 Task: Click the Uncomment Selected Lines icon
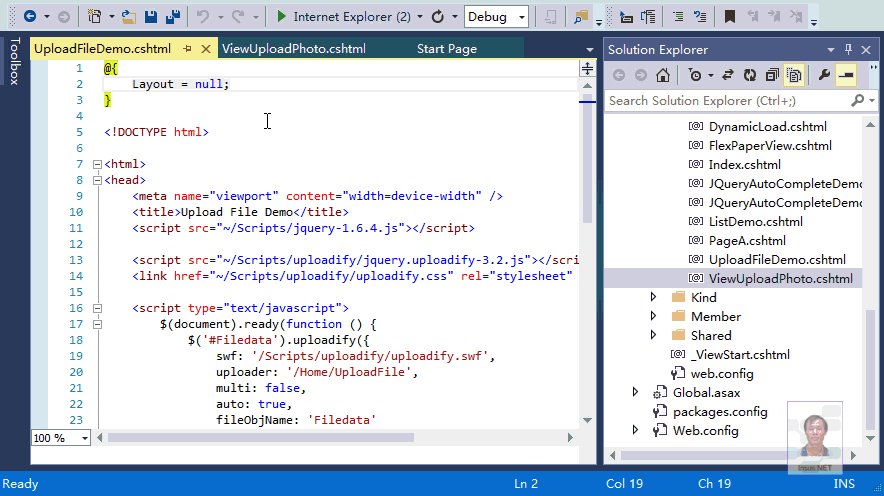700,17
